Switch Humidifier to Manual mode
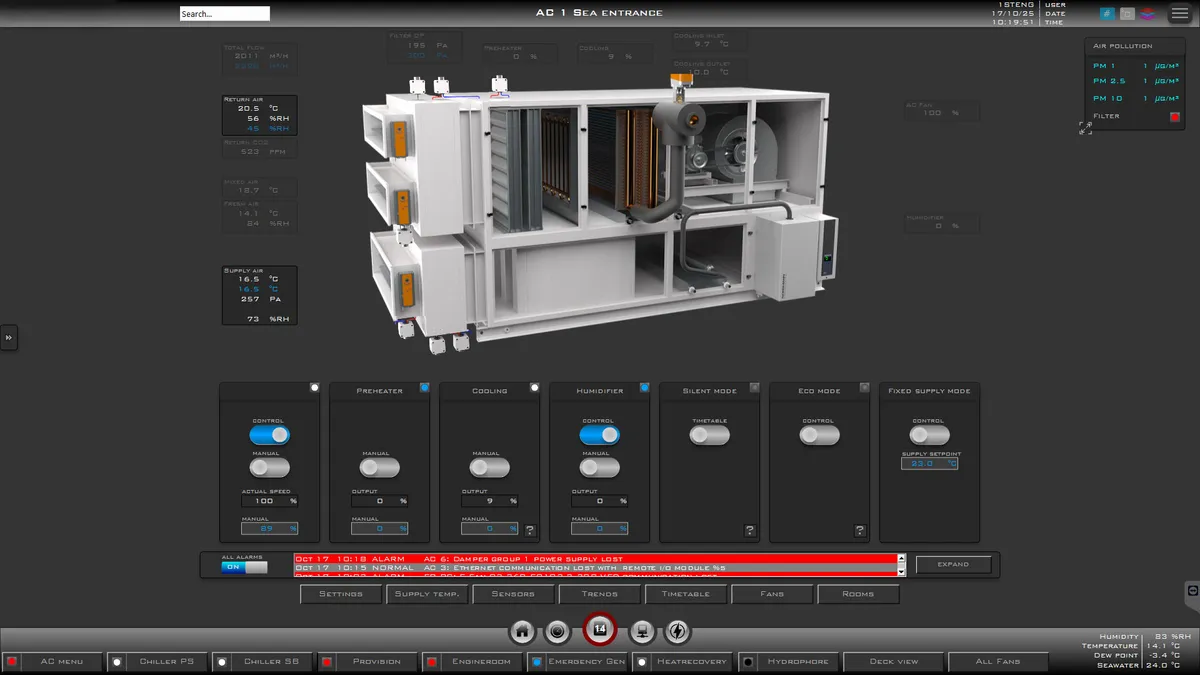 599,467
